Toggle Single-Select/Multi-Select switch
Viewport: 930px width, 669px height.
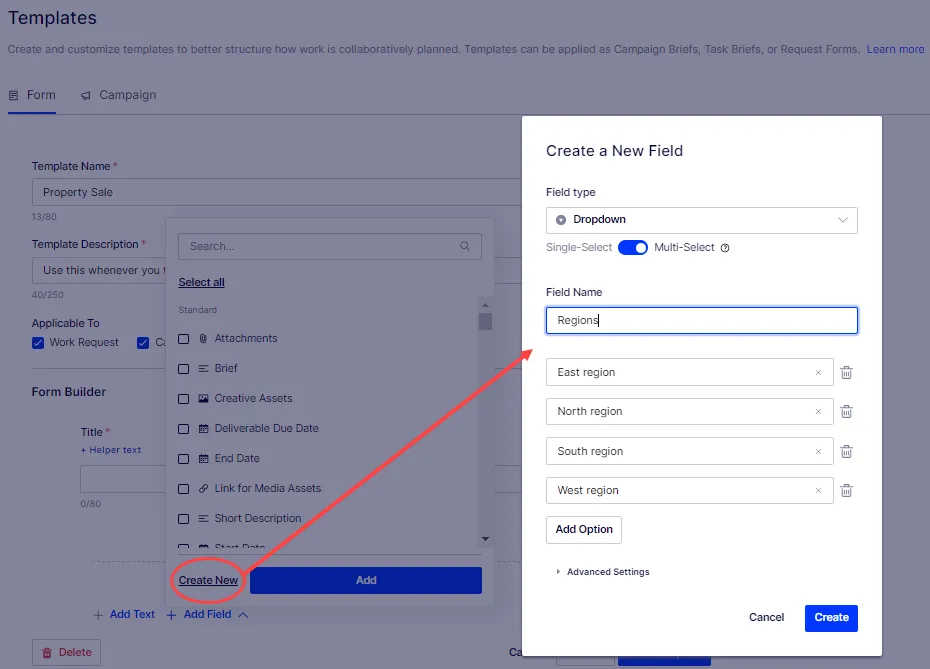tap(632, 247)
